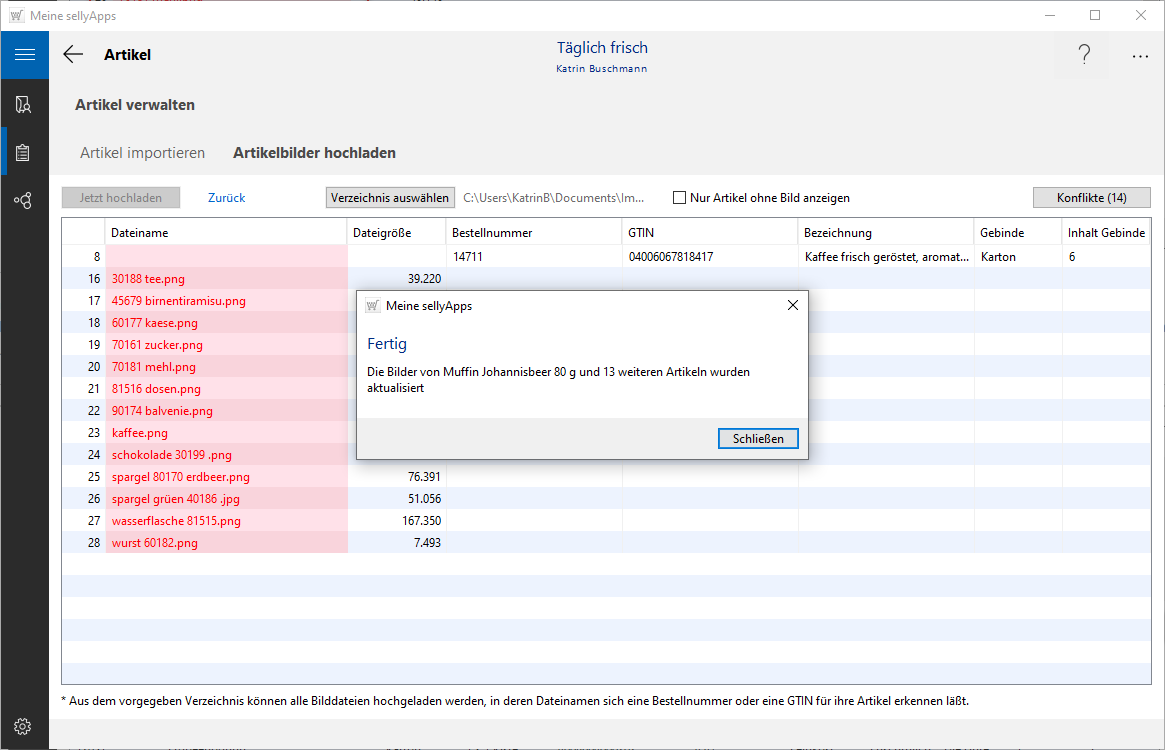Click the question mark help icon
The height and width of the screenshot is (750, 1165).
point(1084,55)
